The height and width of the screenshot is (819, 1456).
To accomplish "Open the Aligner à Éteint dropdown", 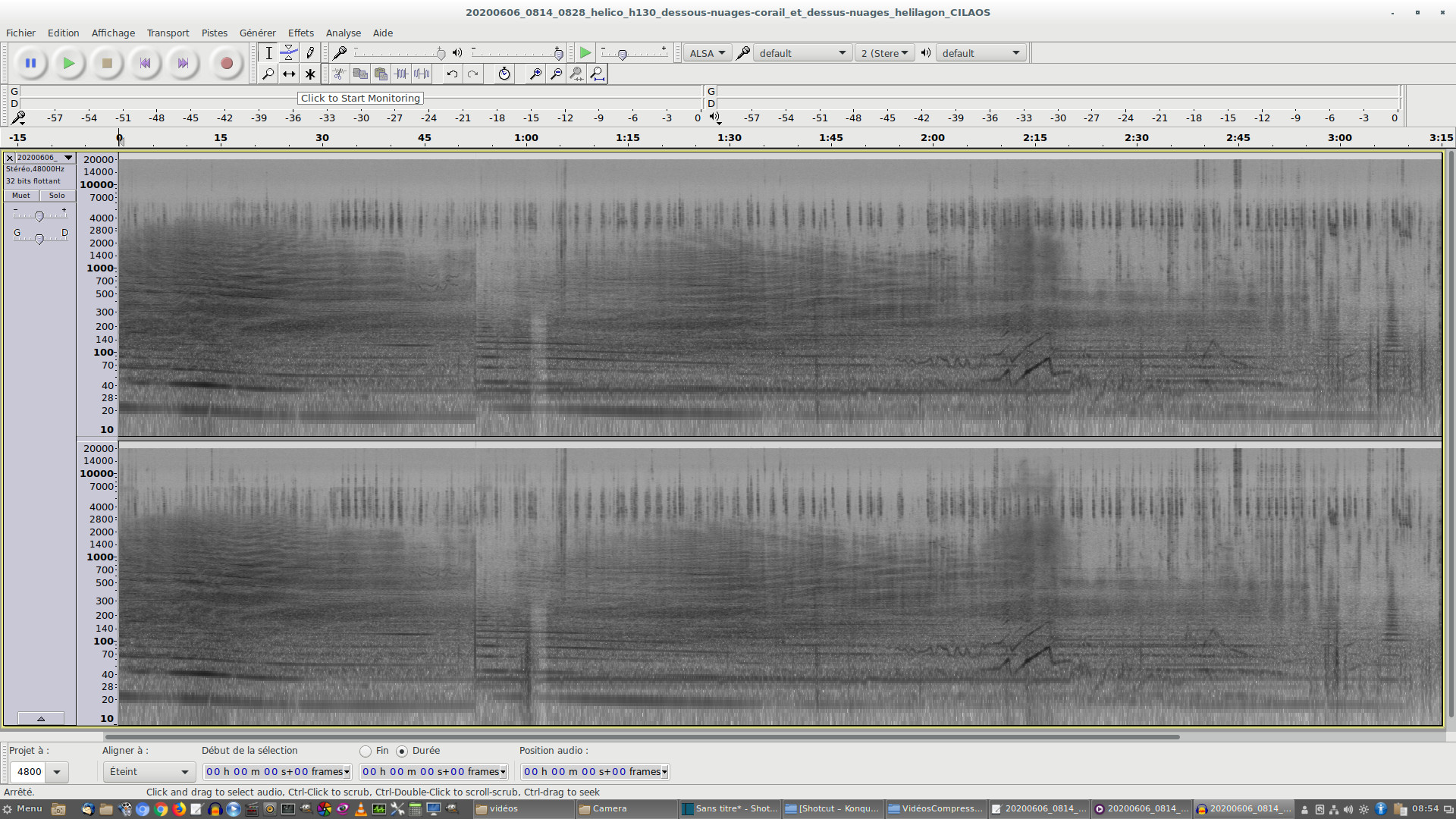I will point(149,771).
